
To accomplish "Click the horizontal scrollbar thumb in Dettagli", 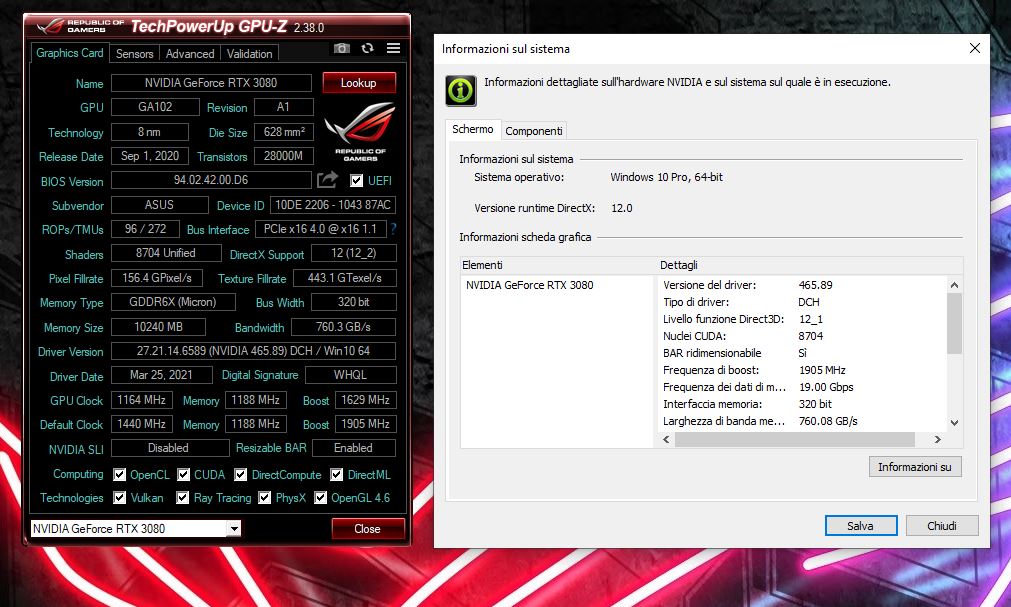I will tap(794, 439).
